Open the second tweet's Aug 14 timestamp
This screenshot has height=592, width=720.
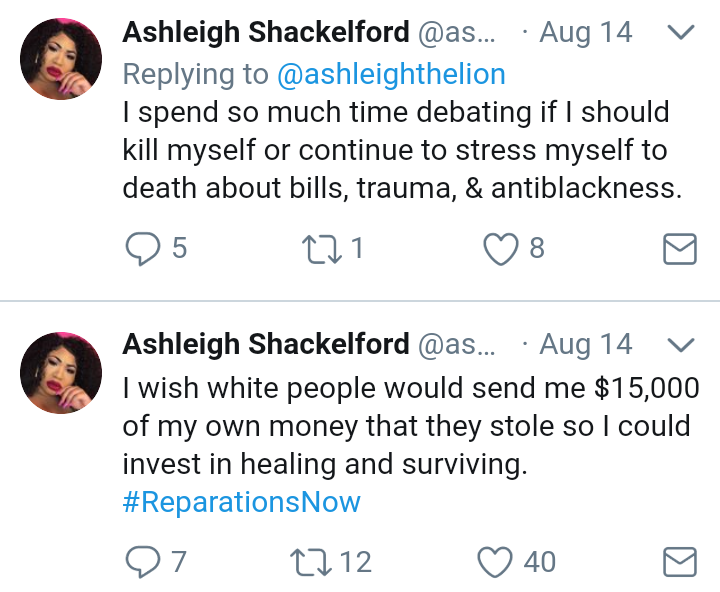pyautogui.click(x=586, y=344)
